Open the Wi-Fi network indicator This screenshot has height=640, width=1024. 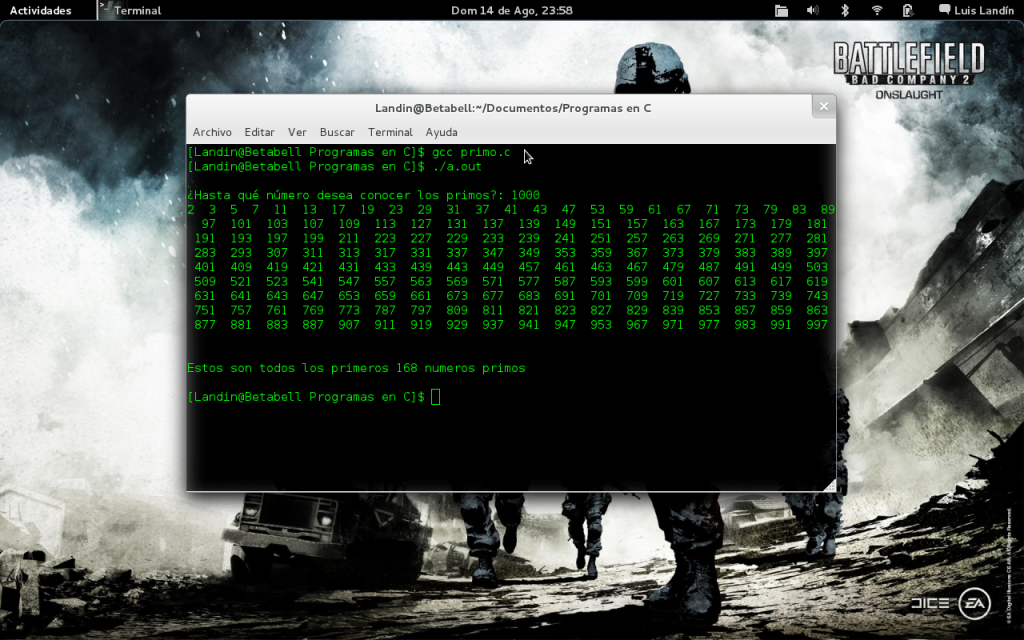tap(877, 10)
